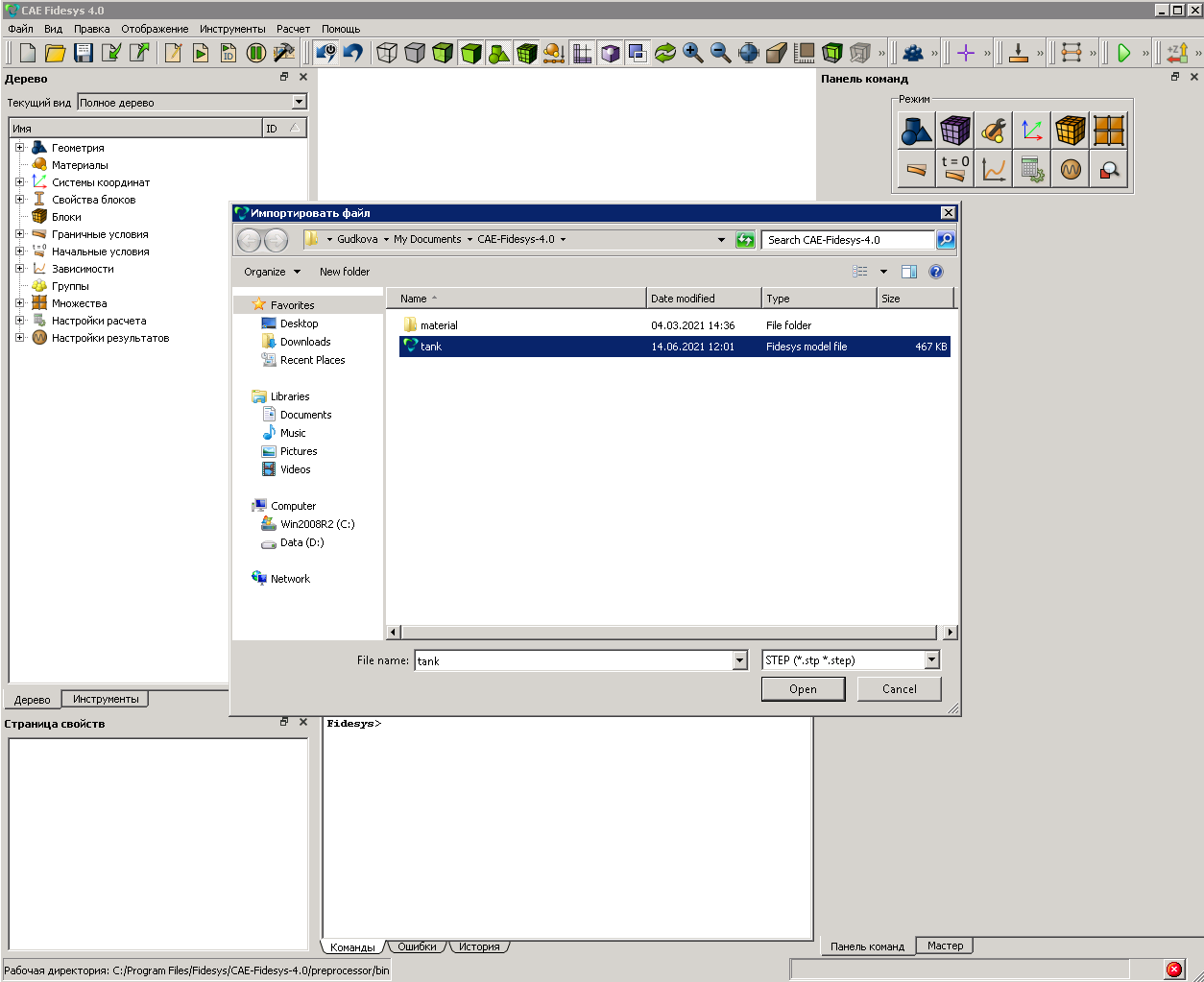
Task: Open Results settings wave icon
Action: coord(1071,169)
